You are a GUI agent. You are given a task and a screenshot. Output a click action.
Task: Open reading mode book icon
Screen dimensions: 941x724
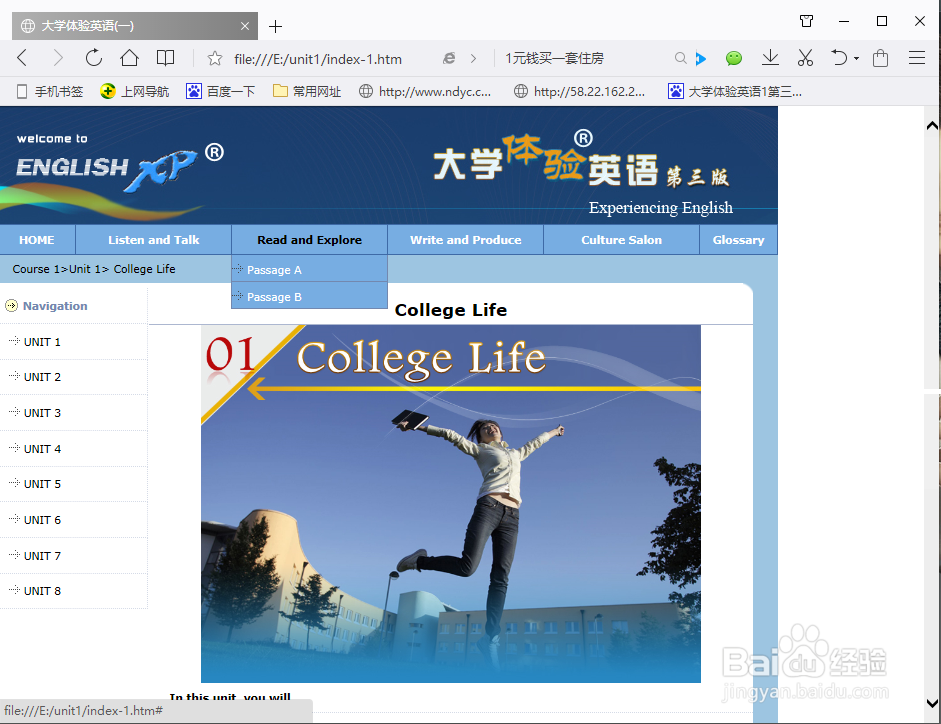[165, 58]
